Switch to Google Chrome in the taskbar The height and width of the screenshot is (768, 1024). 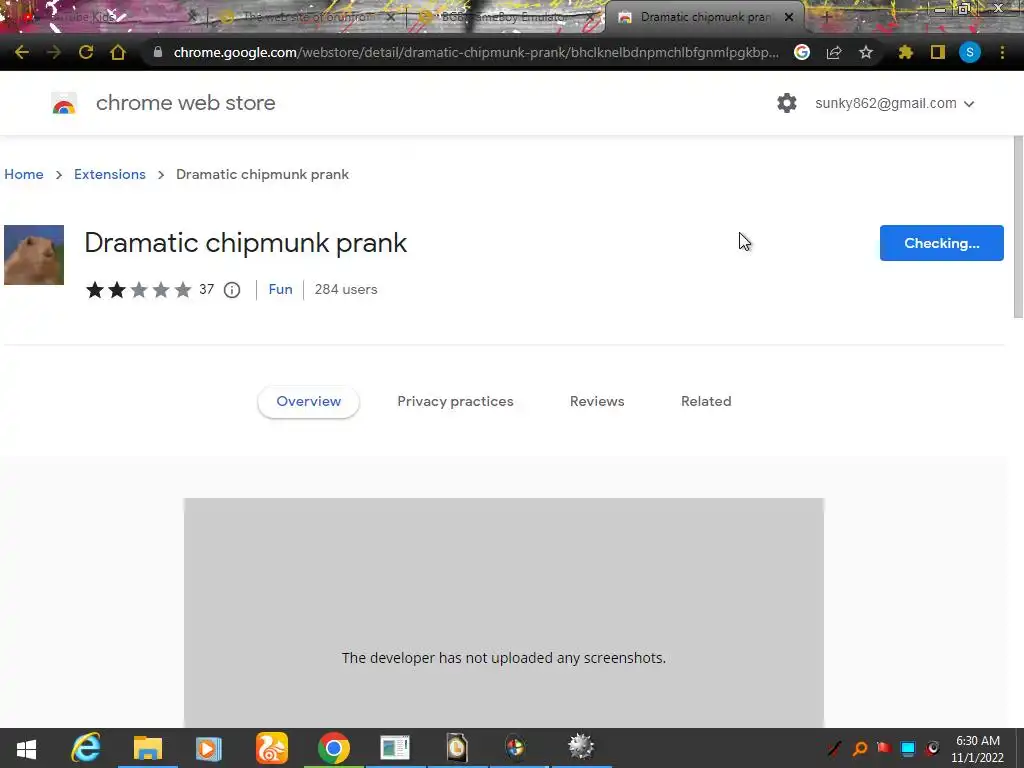point(334,748)
